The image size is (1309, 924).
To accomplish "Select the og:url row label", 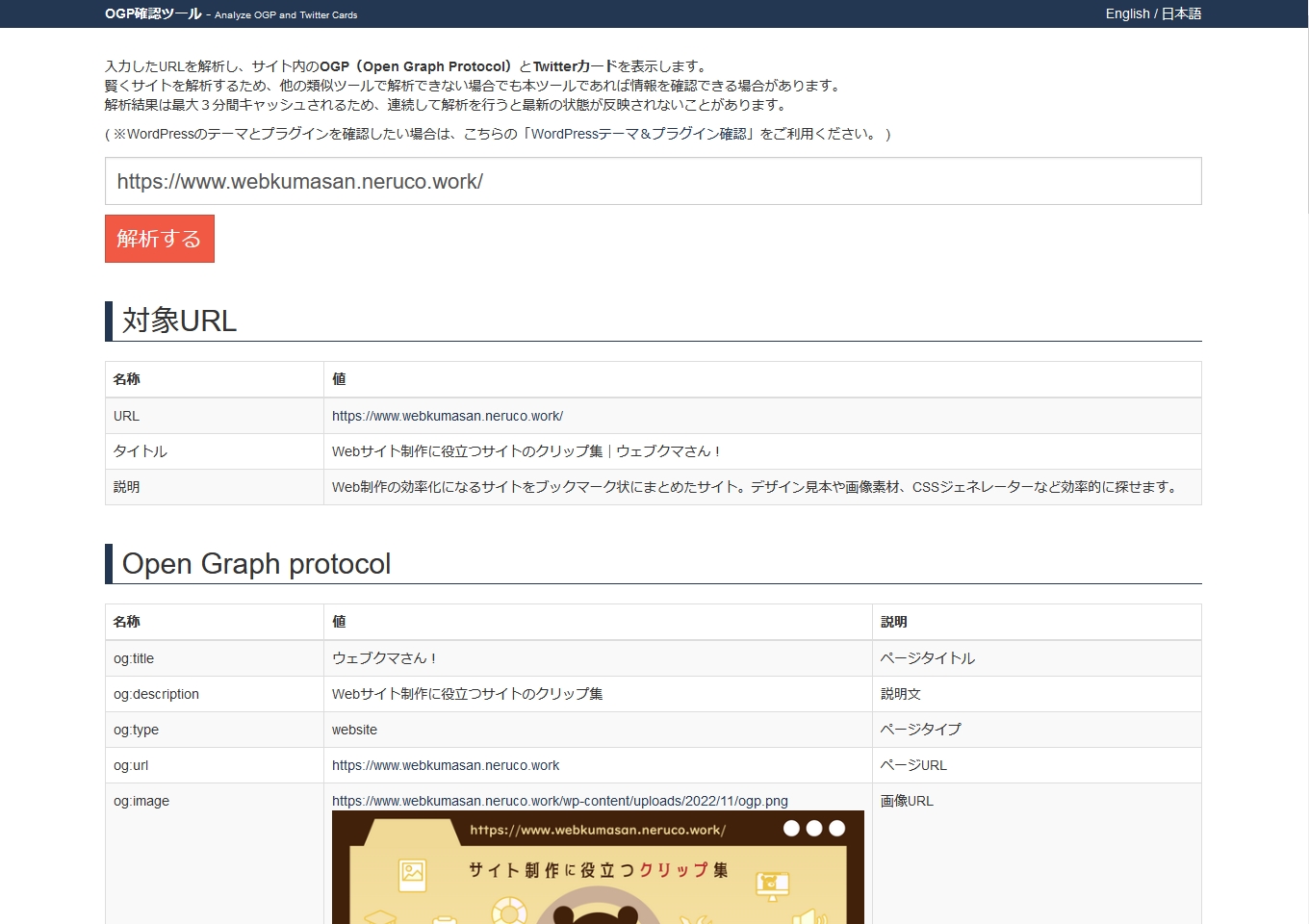I will pyautogui.click(x=131, y=765).
